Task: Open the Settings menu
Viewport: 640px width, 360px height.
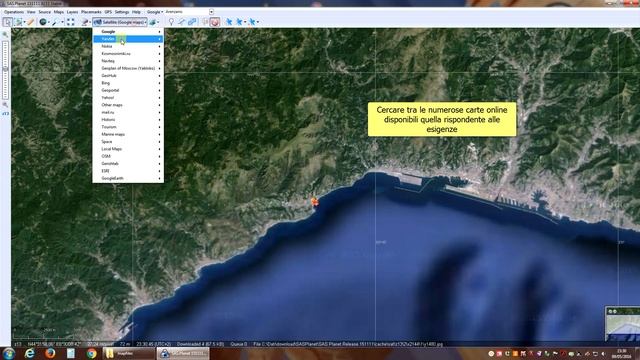Action: point(122,12)
